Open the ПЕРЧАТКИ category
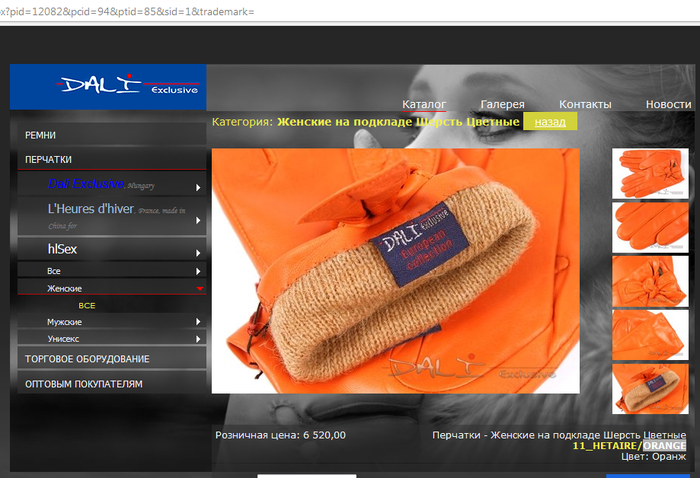The width and height of the screenshot is (700, 478). [x=48, y=159]
